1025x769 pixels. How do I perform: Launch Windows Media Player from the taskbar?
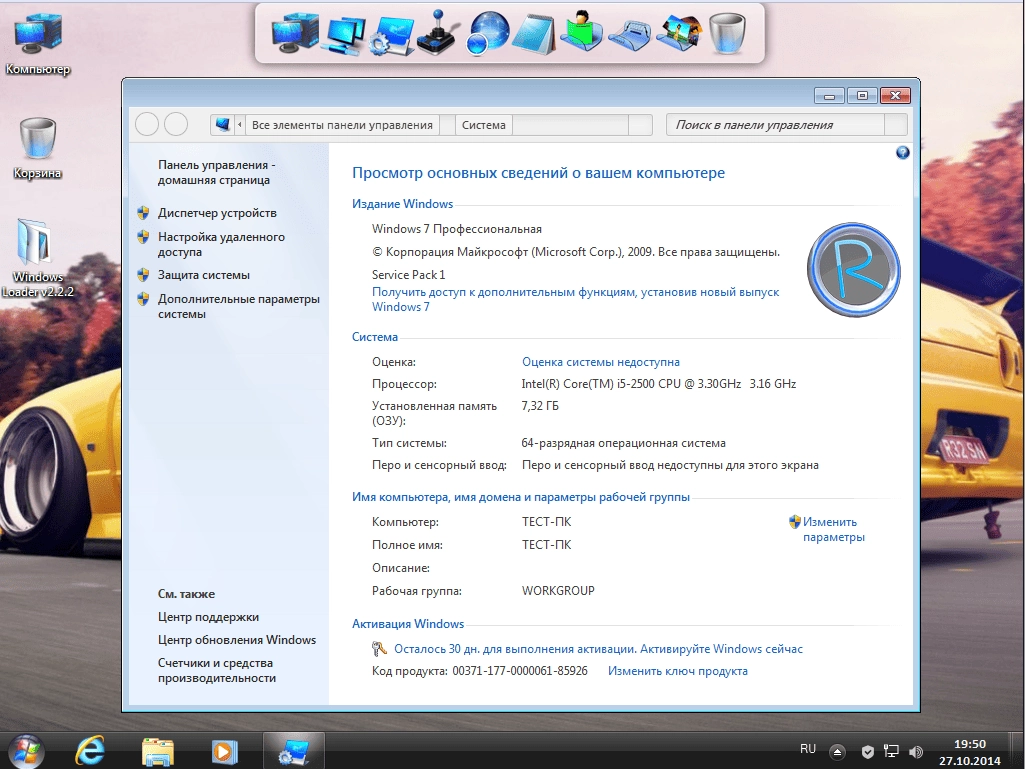click(225, 751)
